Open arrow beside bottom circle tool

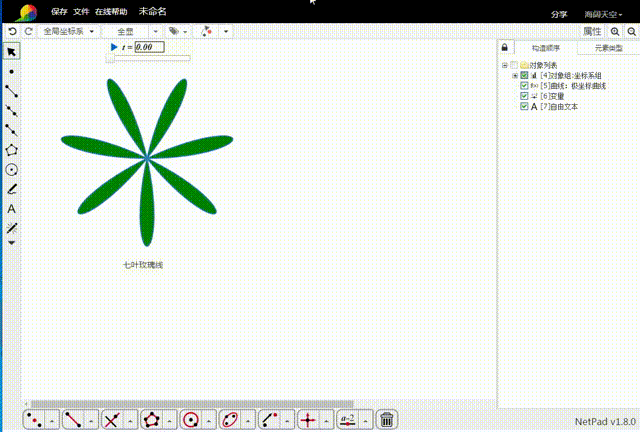click(x=209, y=420)
